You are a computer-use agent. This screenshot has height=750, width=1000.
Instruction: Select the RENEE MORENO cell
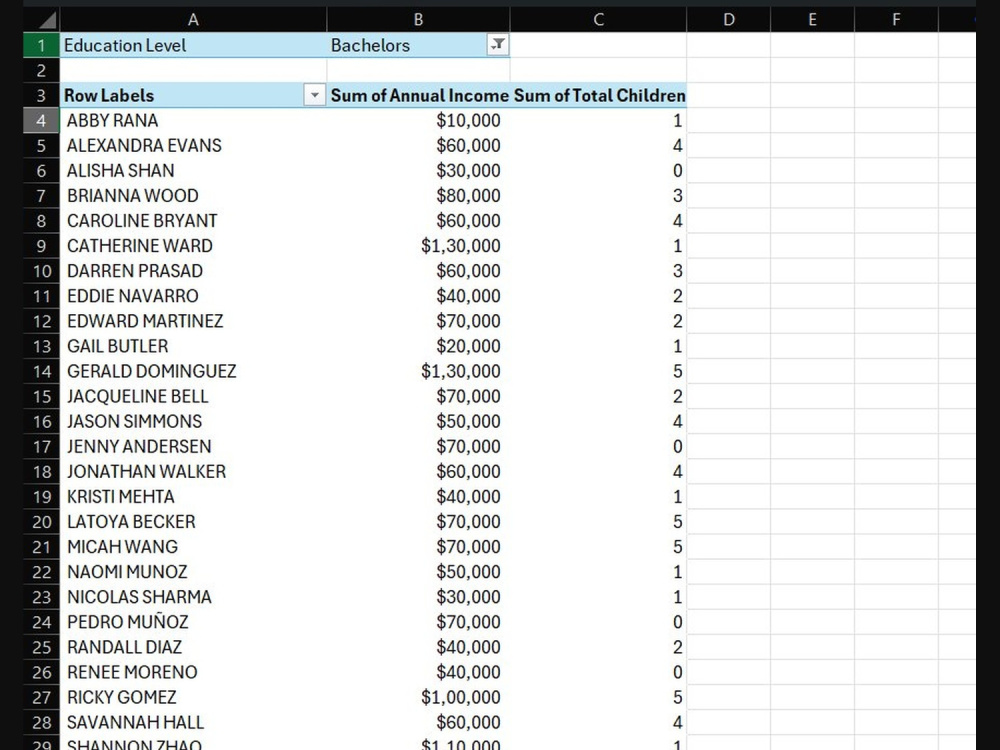tap(193, 672)
